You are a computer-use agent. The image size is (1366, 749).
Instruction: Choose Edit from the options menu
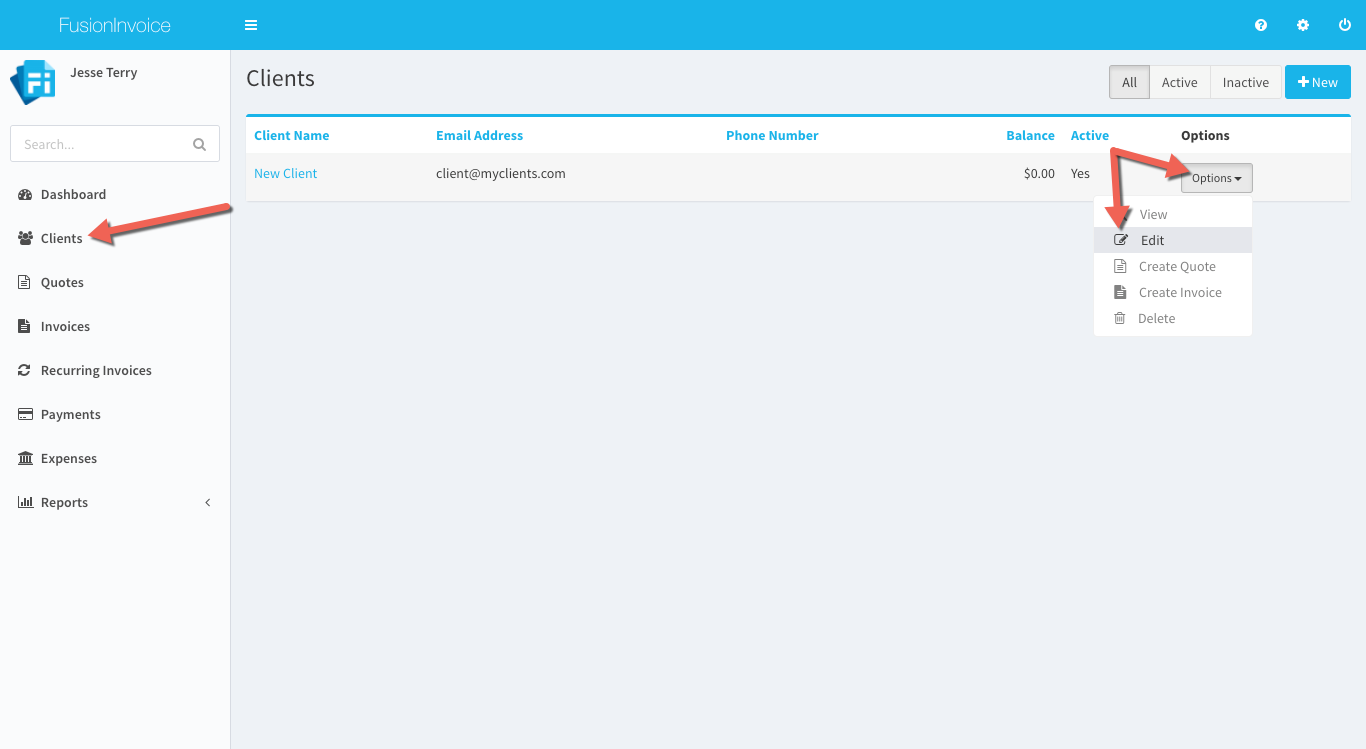[1152, 240]
